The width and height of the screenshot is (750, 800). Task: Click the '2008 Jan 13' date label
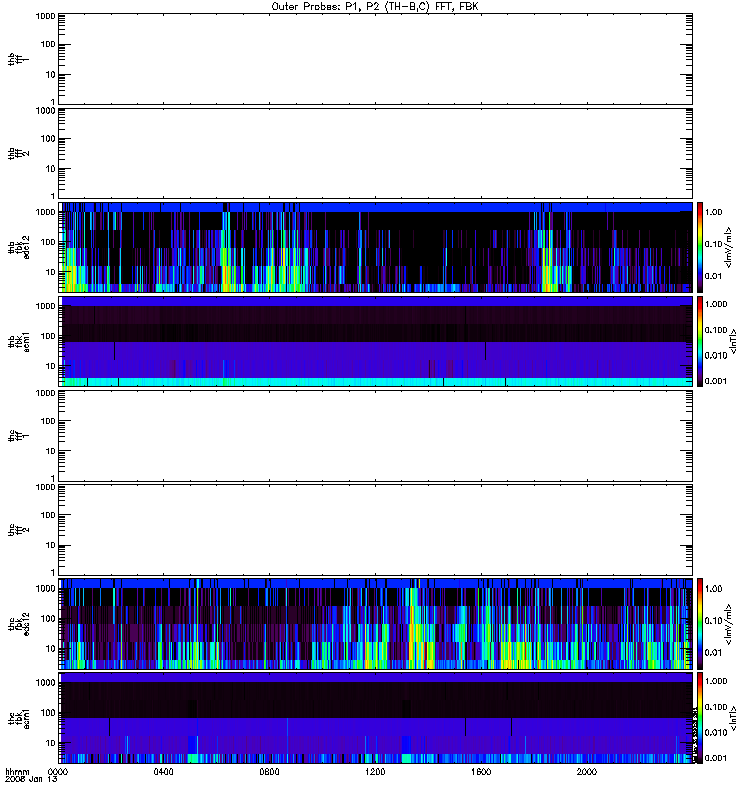coord(31,780)
